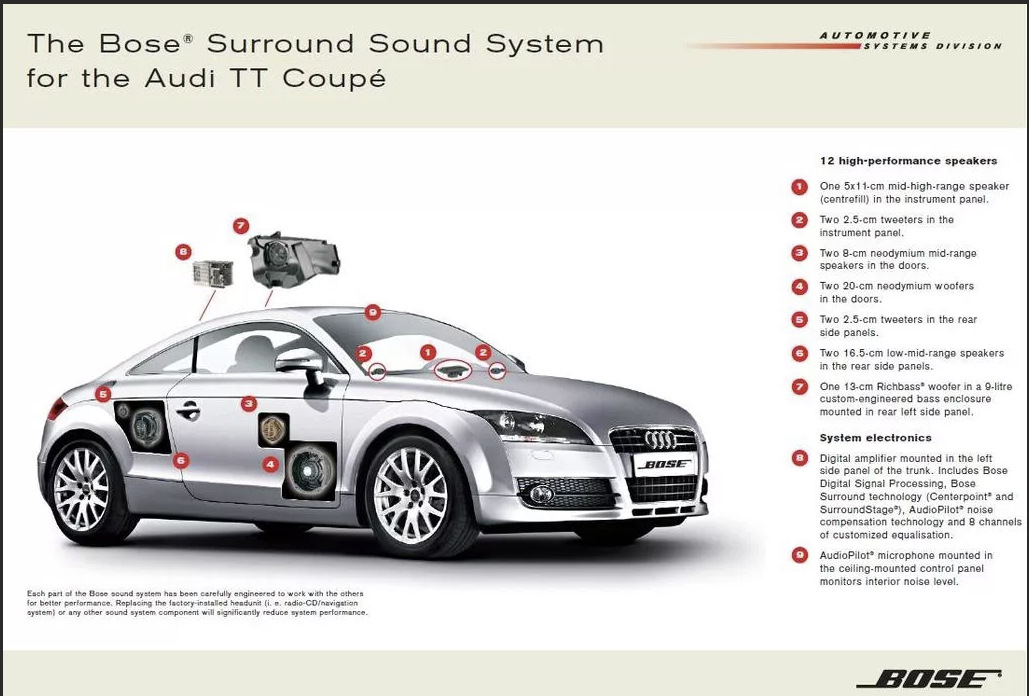Click marker 3 on the car door
The image size is (1029, 696).
(248, 404)
